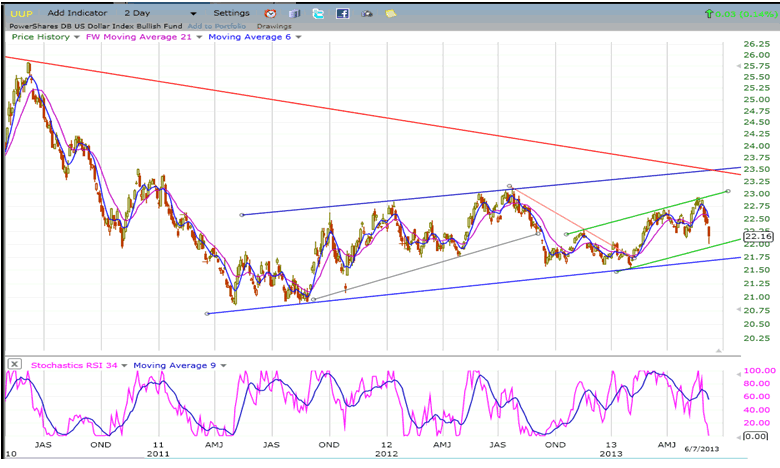Share chart via Facebook icon
780x468 pixels.
click(342, 14)
